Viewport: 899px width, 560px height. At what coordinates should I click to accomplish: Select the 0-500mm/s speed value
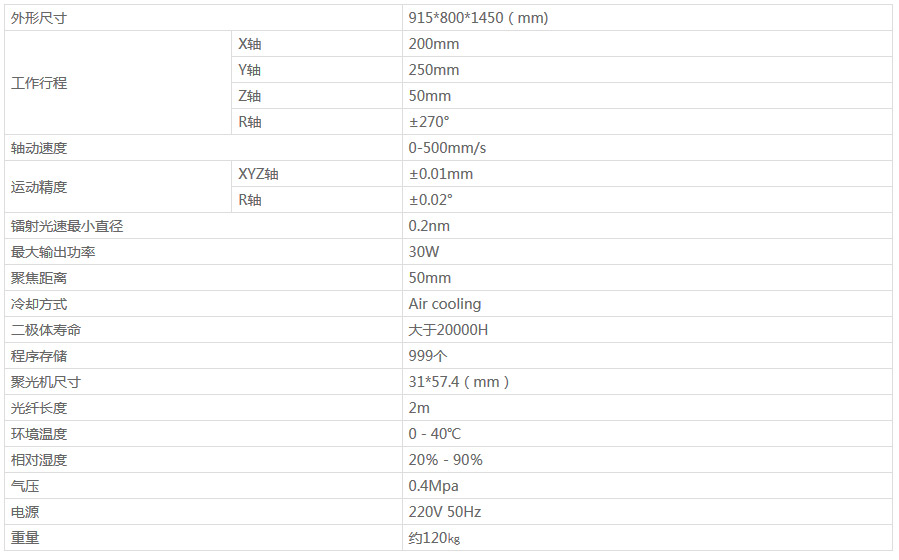448,148
